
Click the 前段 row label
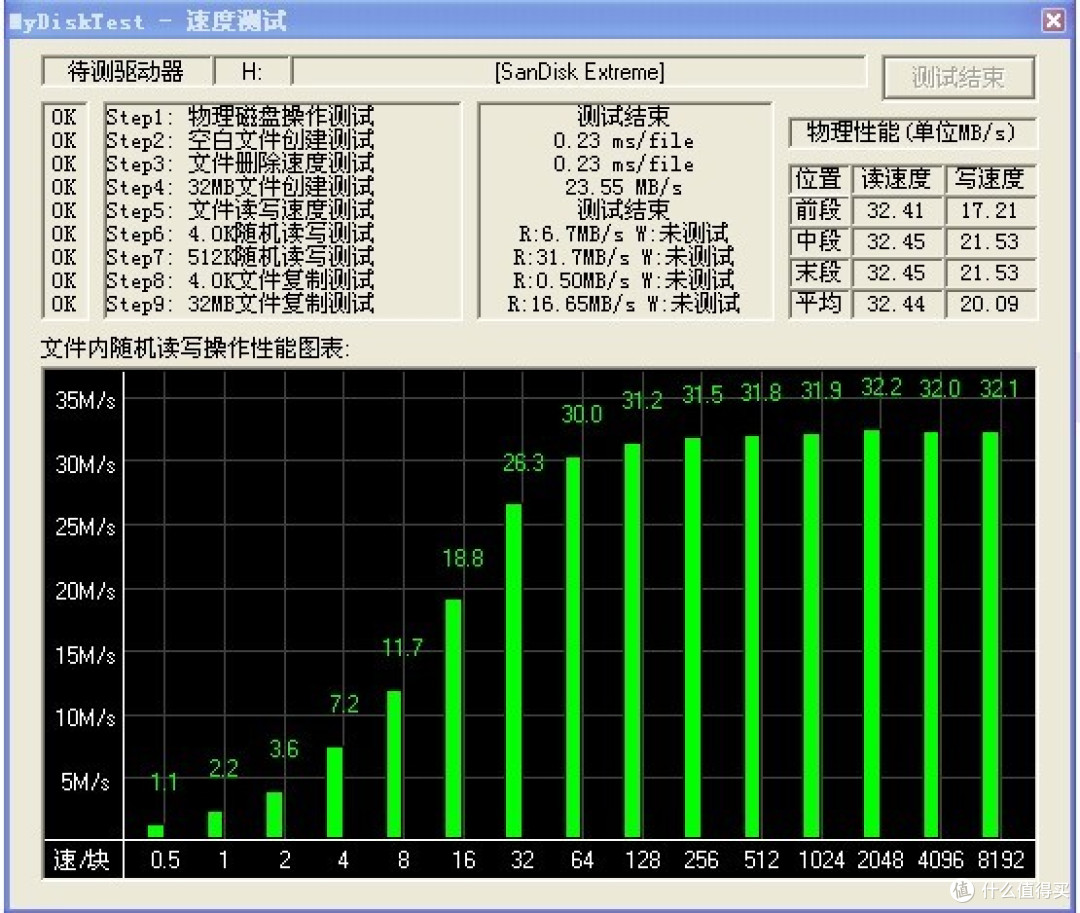(818, 210)
